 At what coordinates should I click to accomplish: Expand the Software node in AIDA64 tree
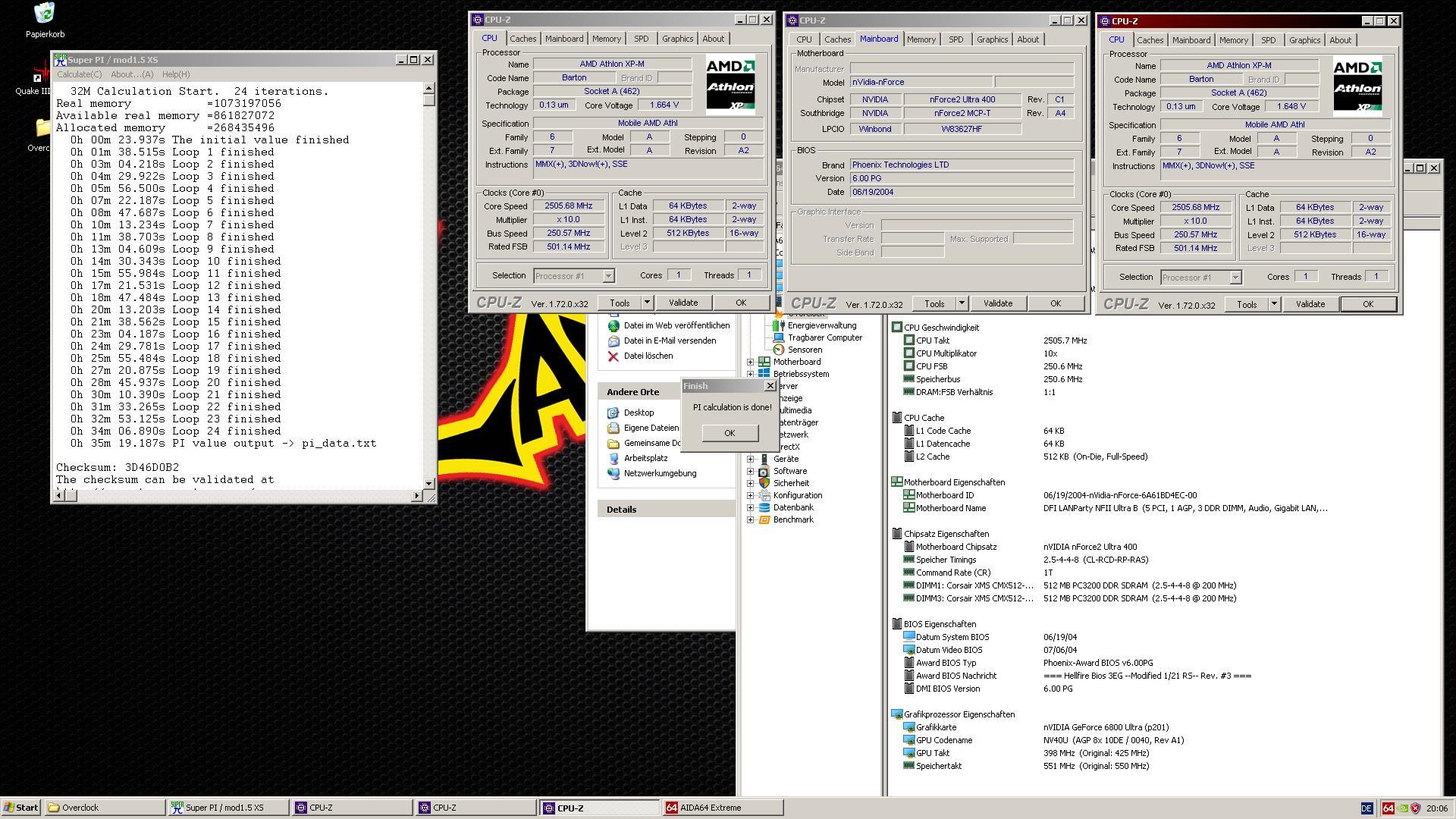[751, 471]
